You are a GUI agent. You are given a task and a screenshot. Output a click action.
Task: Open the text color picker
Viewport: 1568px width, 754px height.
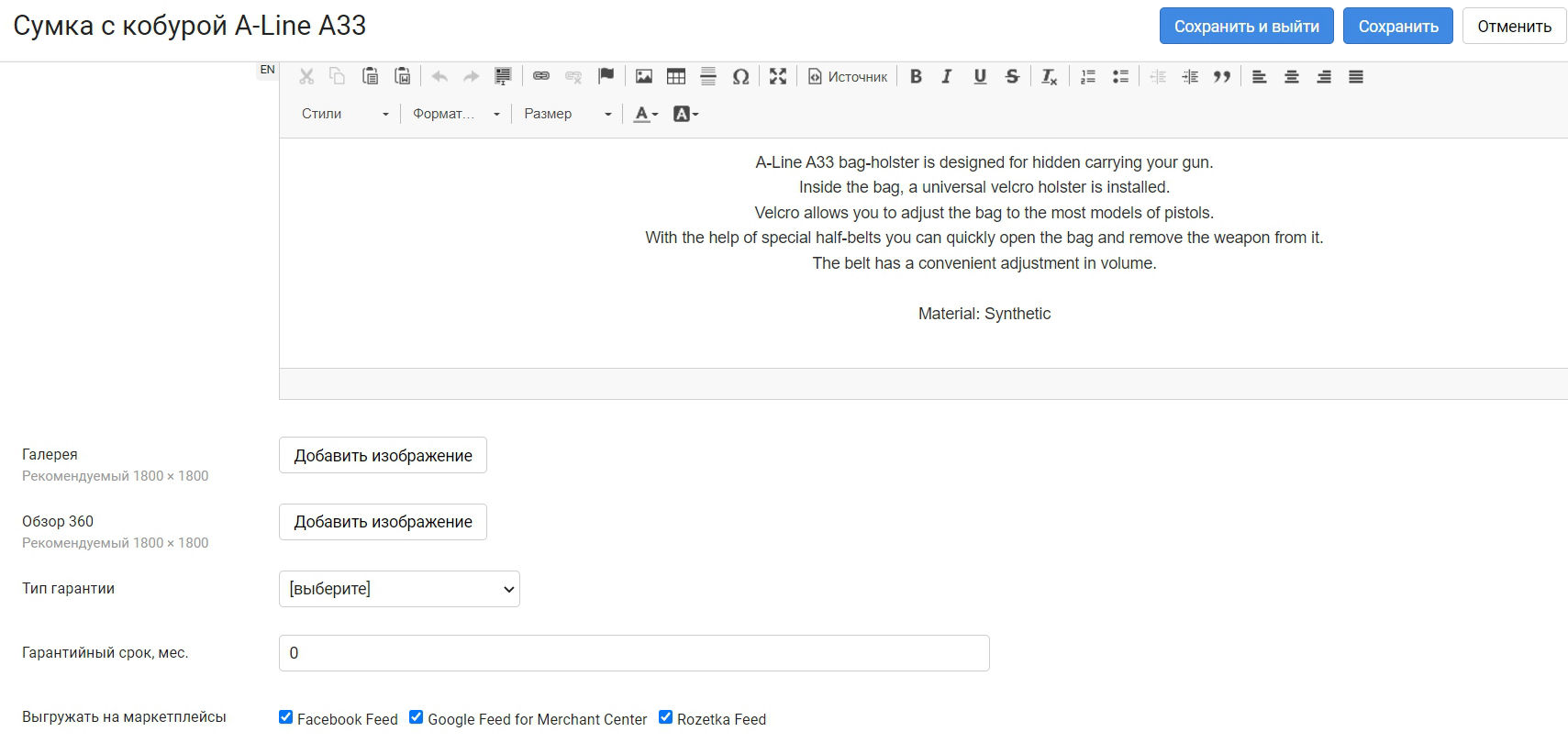tap(646, 114)
